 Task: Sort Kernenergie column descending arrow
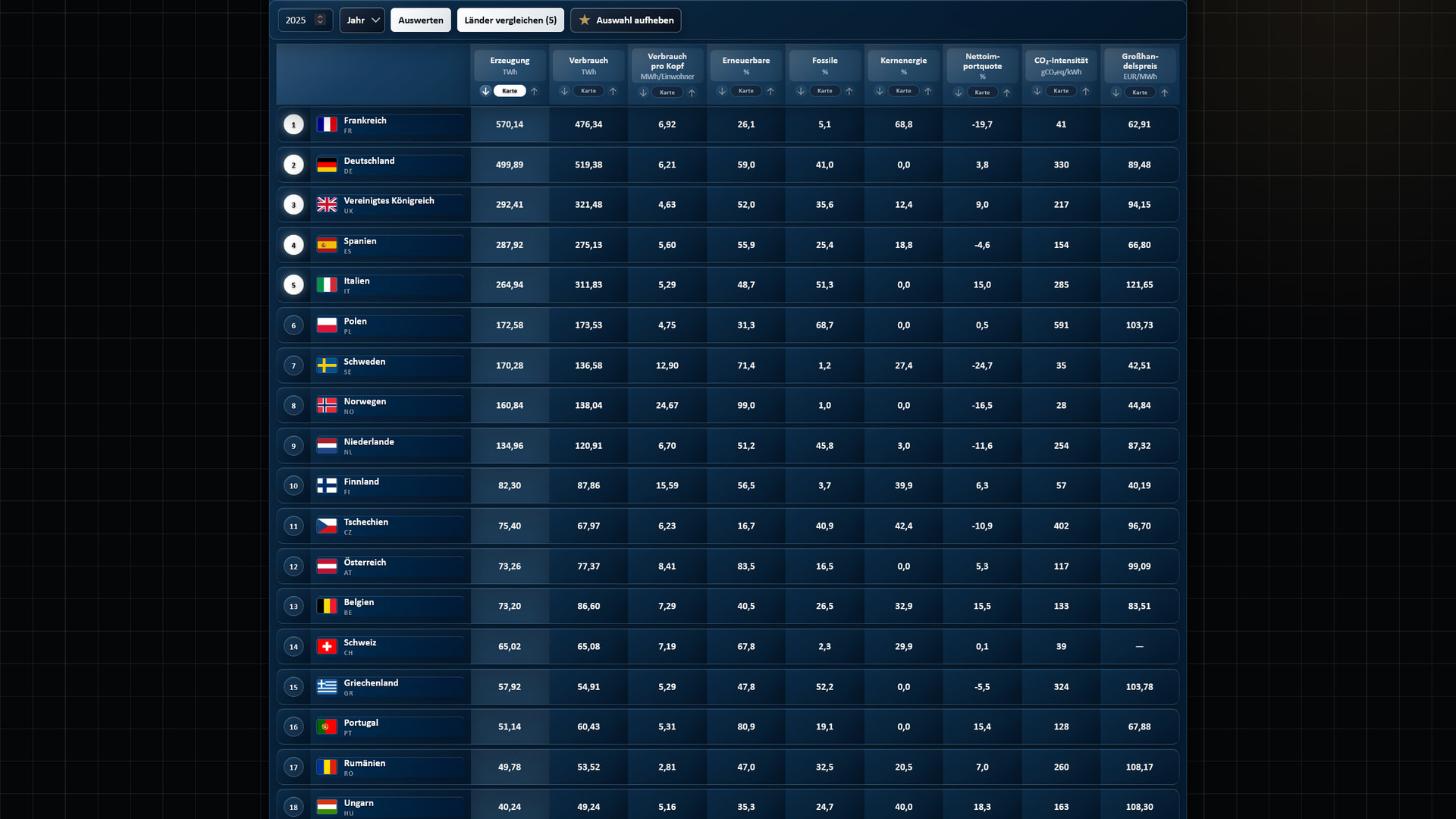coord(880,91)
